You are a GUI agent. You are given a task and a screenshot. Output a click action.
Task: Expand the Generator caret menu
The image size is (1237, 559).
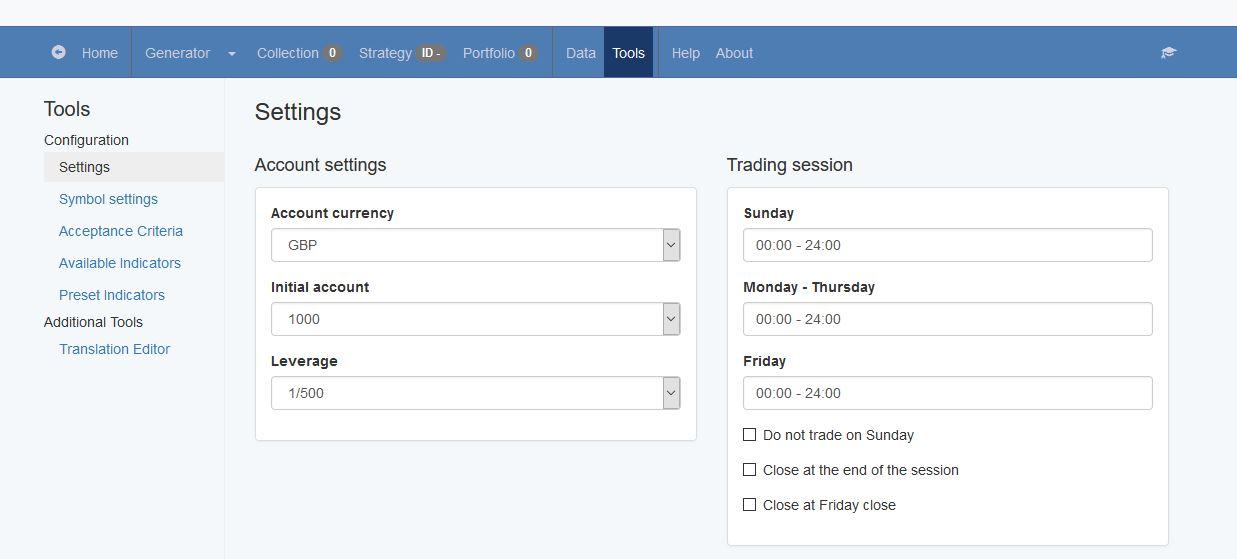(231, 53)
